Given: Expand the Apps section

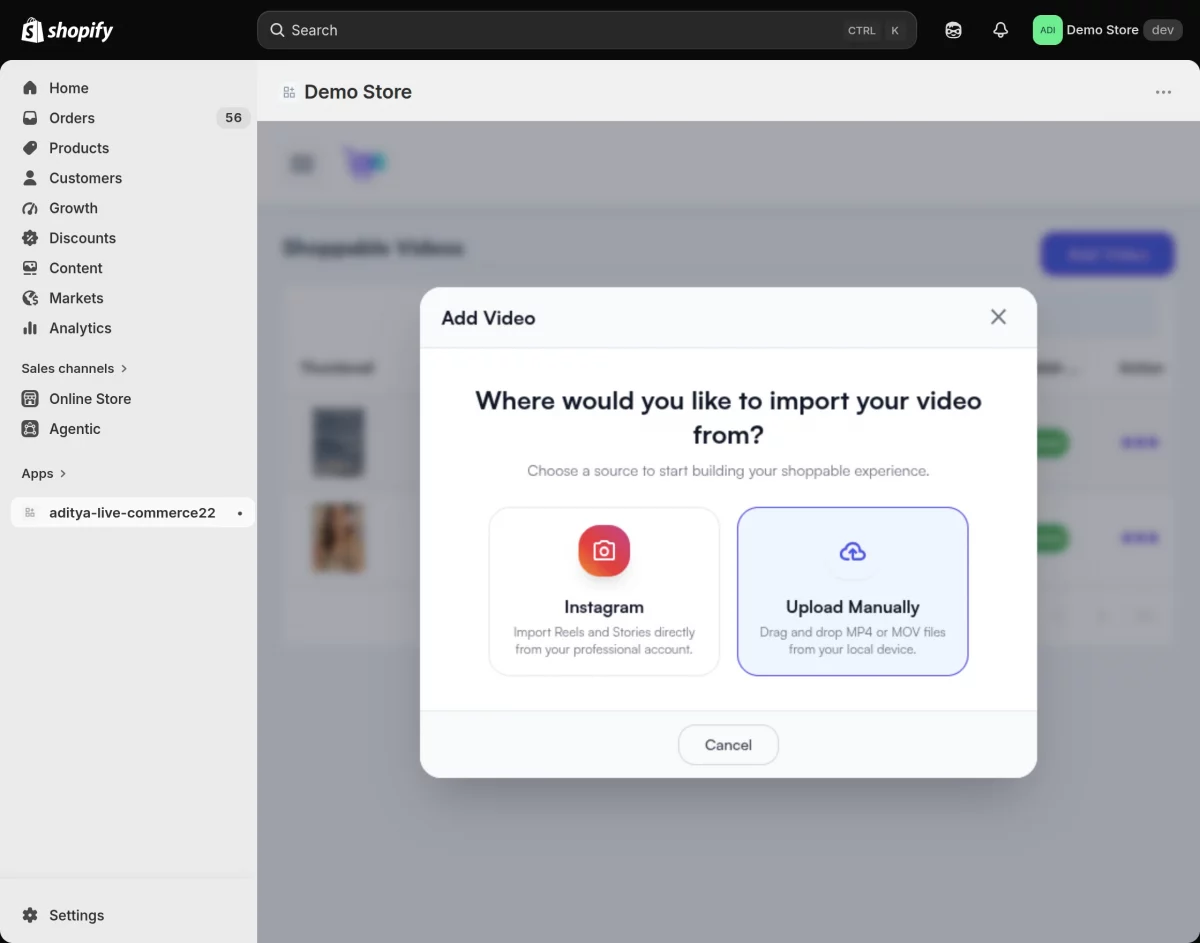Looking at the screenshot, I should pyautogui.click(x=44, y=473).
